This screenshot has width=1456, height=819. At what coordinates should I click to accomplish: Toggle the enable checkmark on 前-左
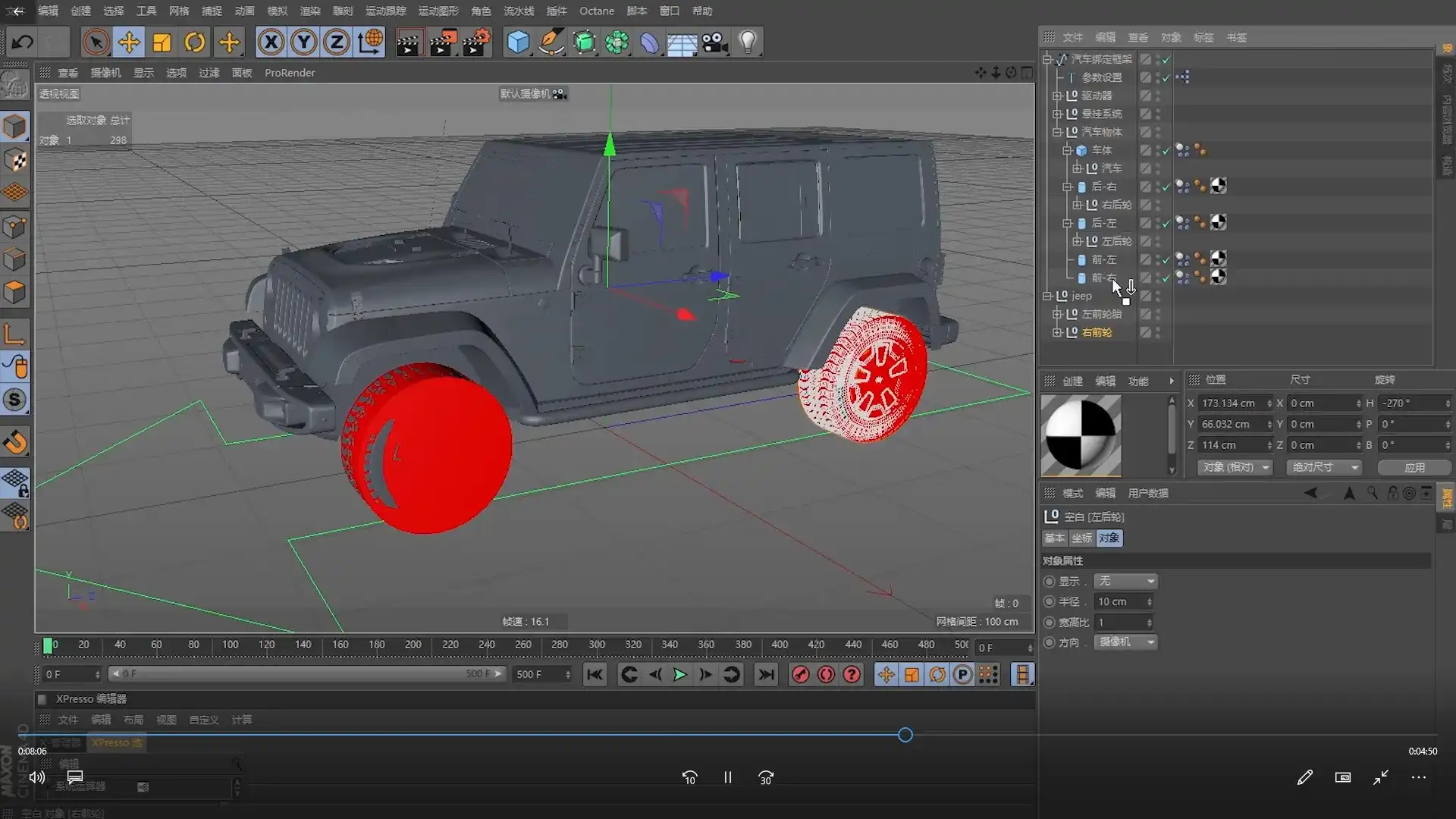[x=1166, y=261]
